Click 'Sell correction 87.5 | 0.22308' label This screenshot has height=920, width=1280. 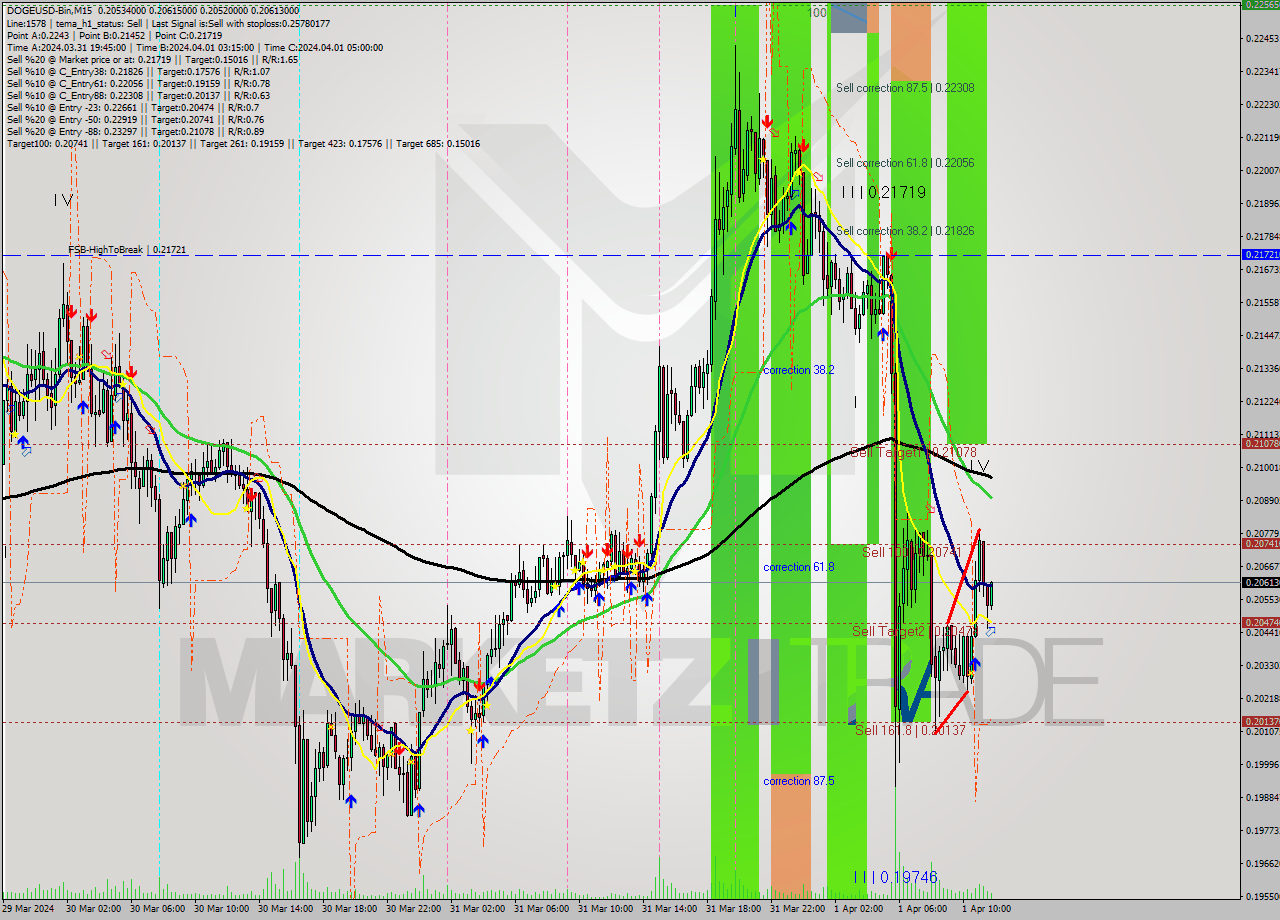[x=905, y=88]
